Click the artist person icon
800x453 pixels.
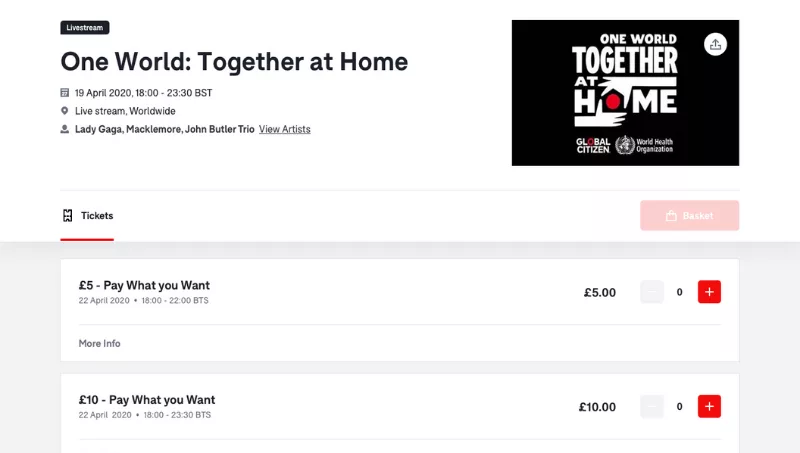pos(65,129)
